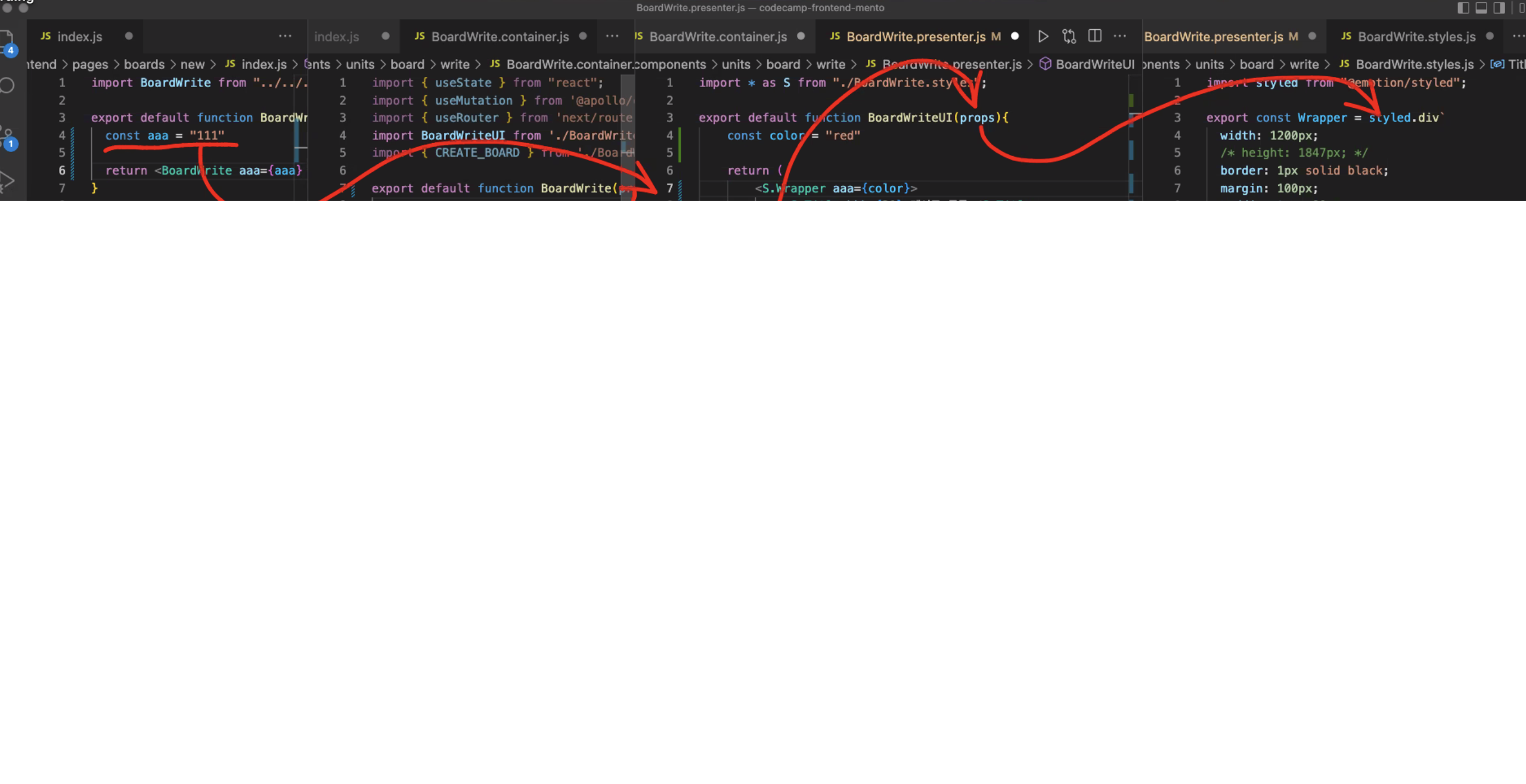This screenshot has width=1526, height=784.
Task: Open 'components' breadcrumb in presenter editor
Action: (671, 64)
